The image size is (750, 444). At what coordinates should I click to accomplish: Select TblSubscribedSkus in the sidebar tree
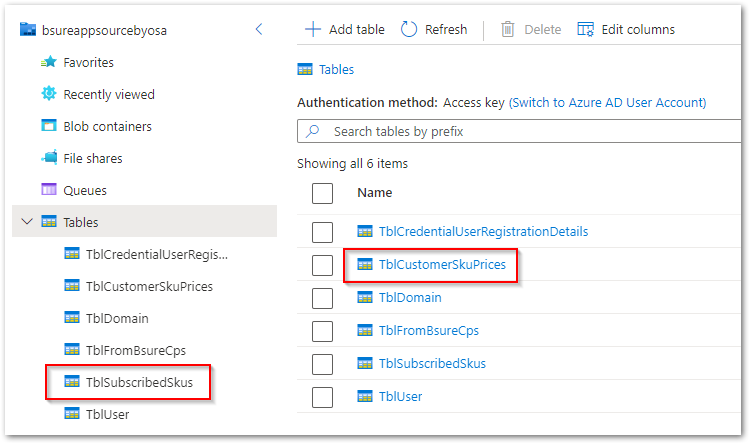point(146,382)
